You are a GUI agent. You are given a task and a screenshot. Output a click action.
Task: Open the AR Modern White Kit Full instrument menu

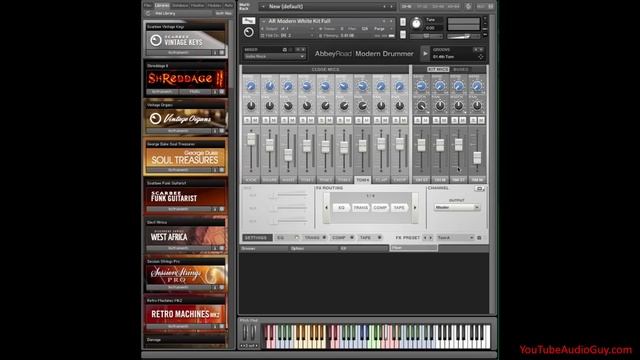(264, 21)
